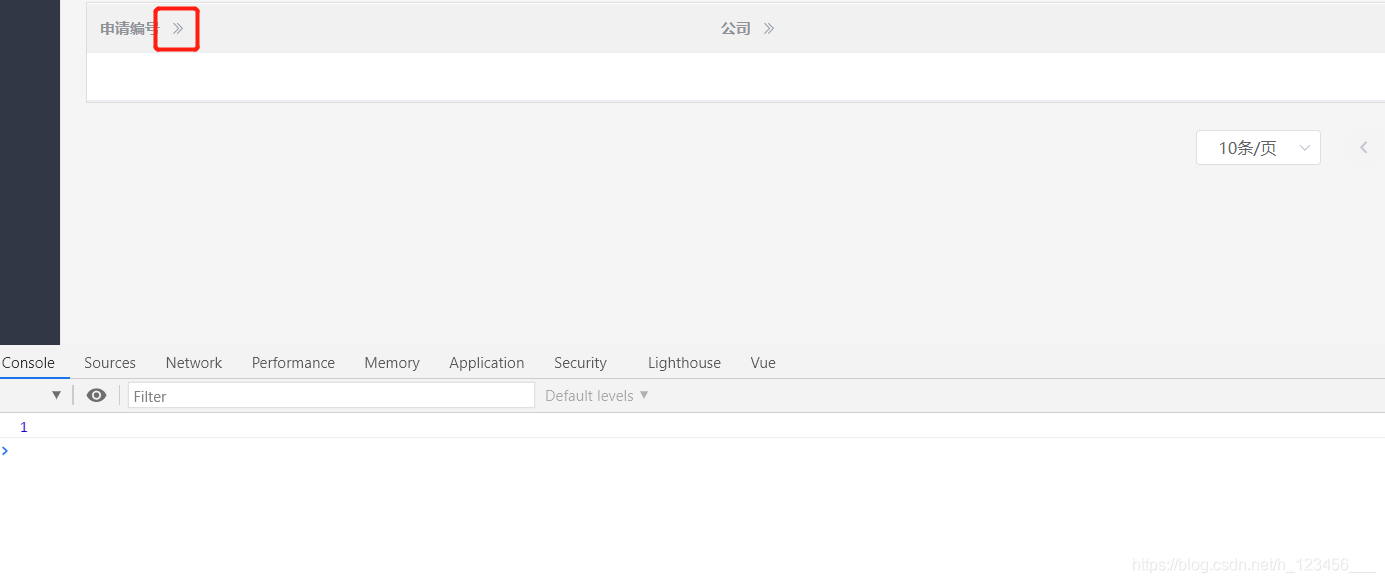Screen dimensions: 1385x583
Task: Select the Application tab
Action: point(487,363)
